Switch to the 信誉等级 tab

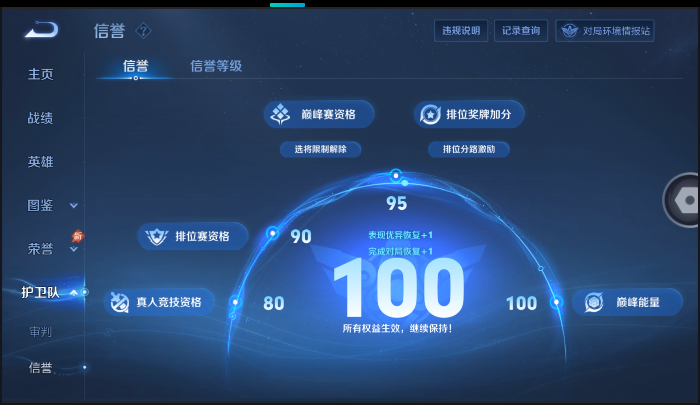pyautogui.click(x=216, y=66)
